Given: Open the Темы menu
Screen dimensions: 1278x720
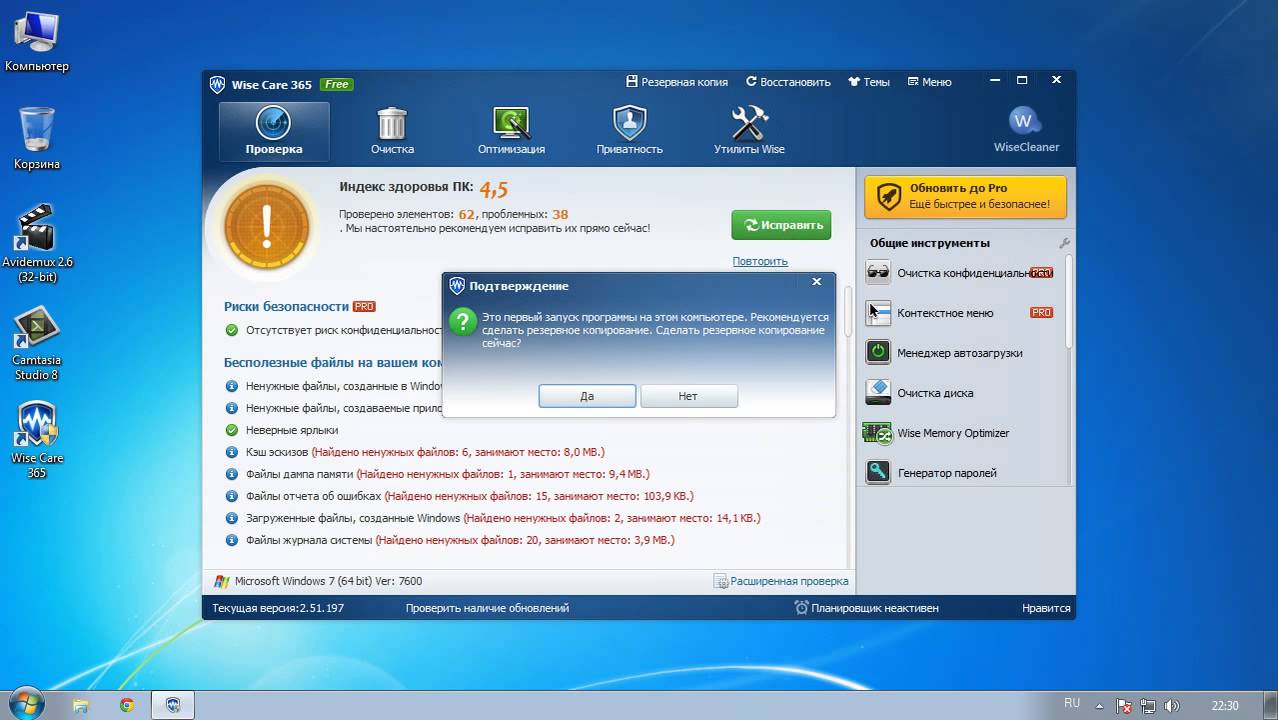Looking at the screenshot, I should click(x=869, y=82).
